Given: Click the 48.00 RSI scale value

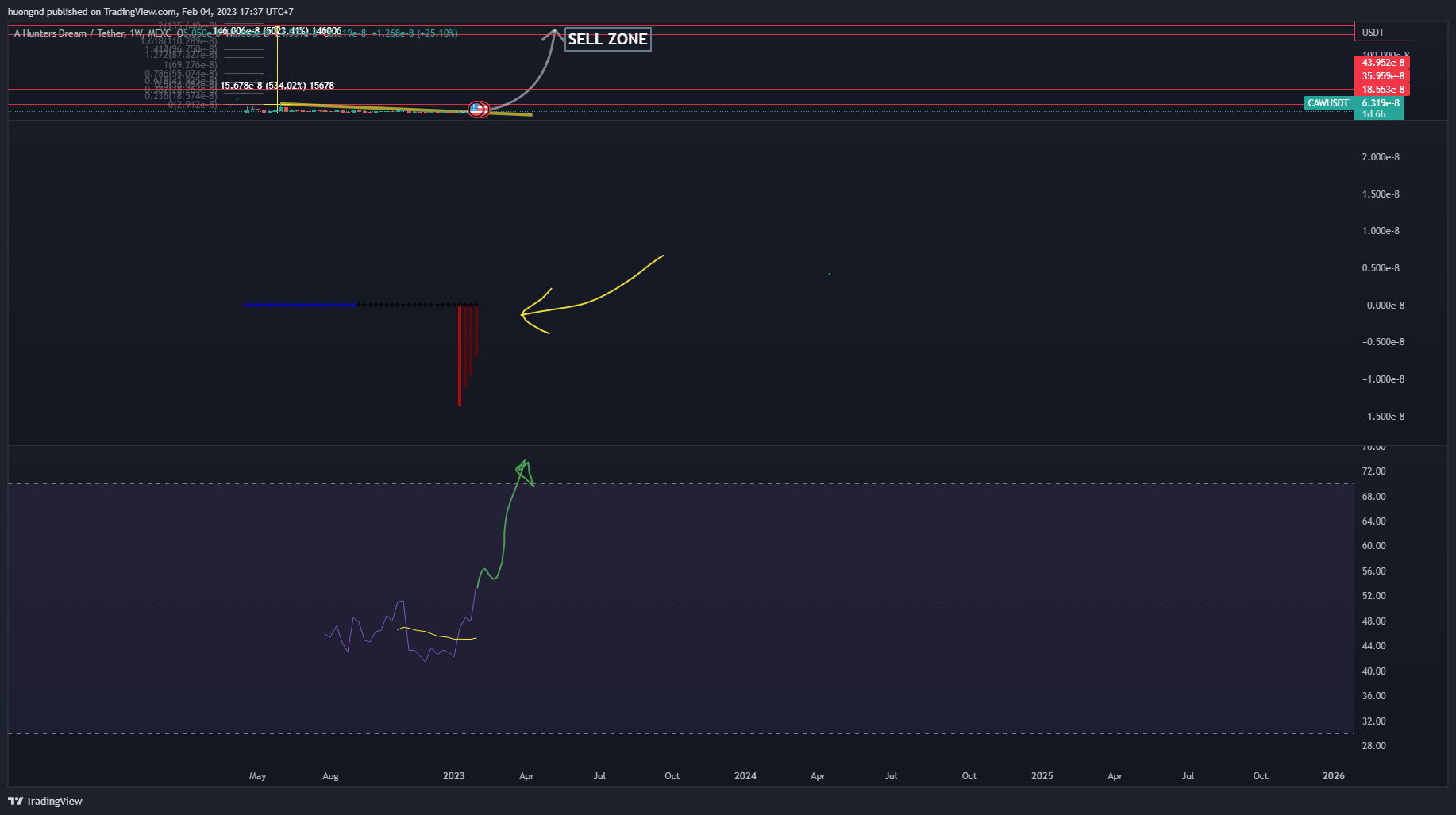Looking at the screenshot, I should click(x=1373, y=621).
